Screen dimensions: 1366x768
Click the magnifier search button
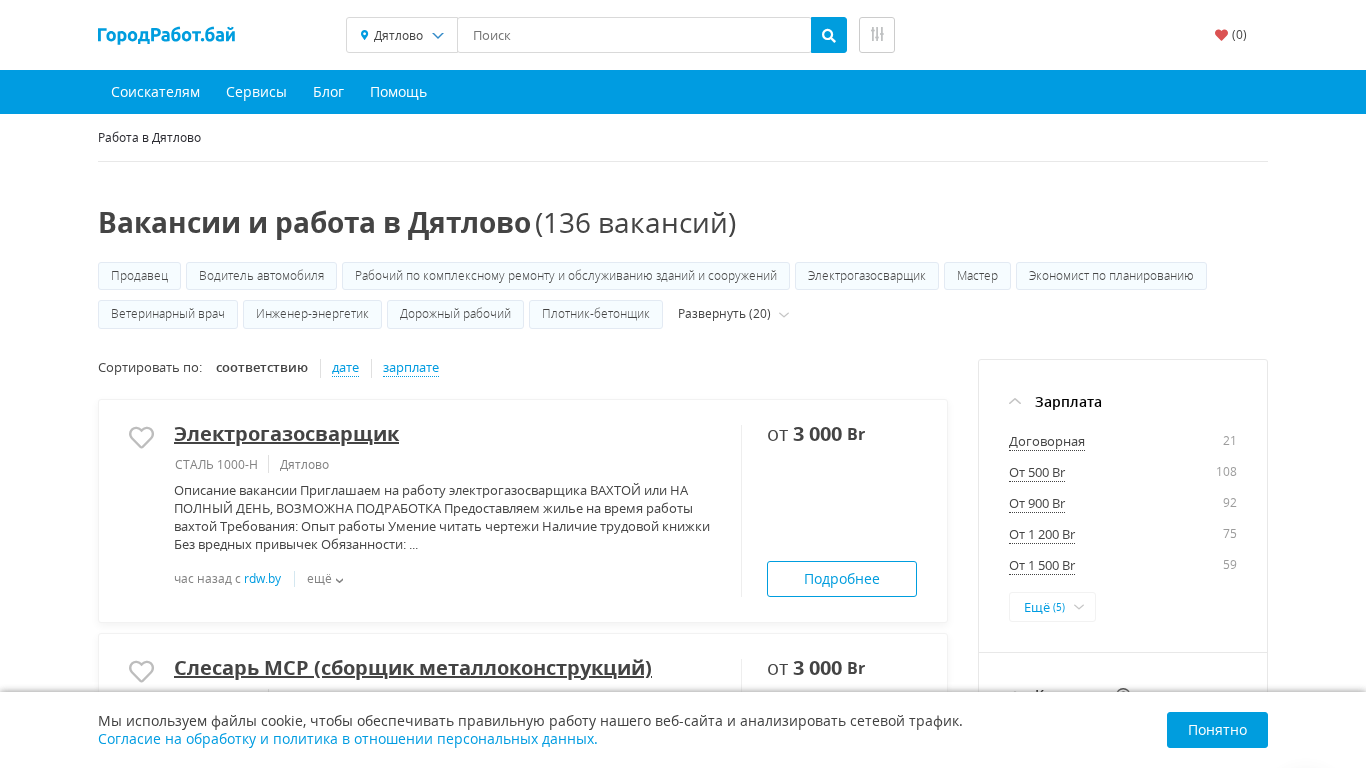coord(828,35)
